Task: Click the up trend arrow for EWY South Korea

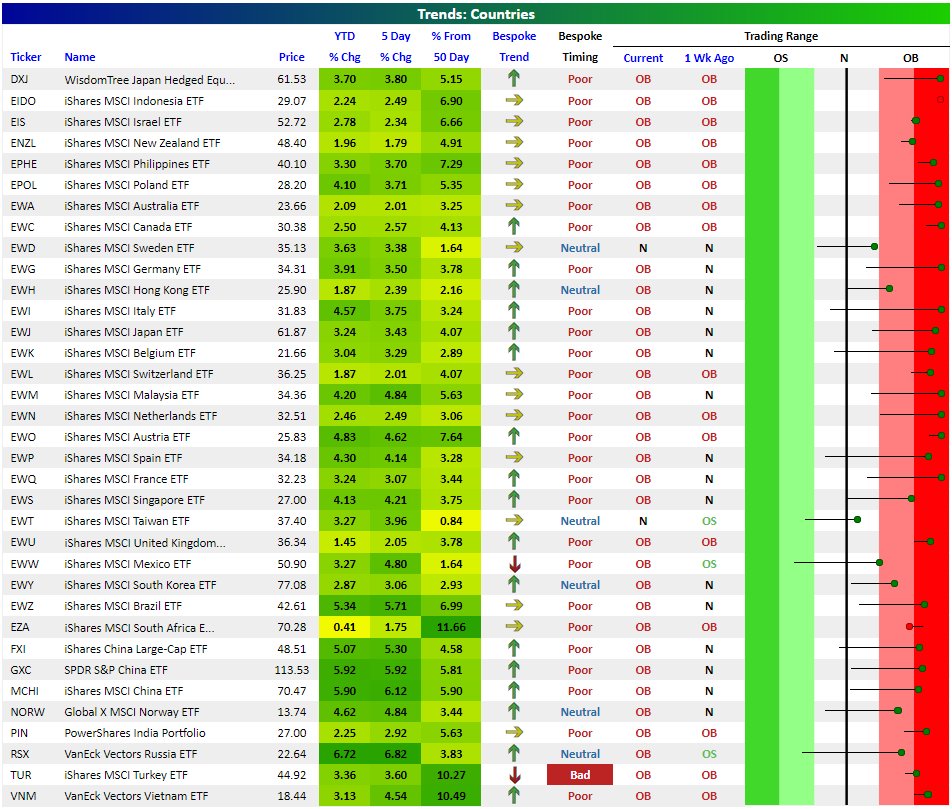Action: coord(514,584)
